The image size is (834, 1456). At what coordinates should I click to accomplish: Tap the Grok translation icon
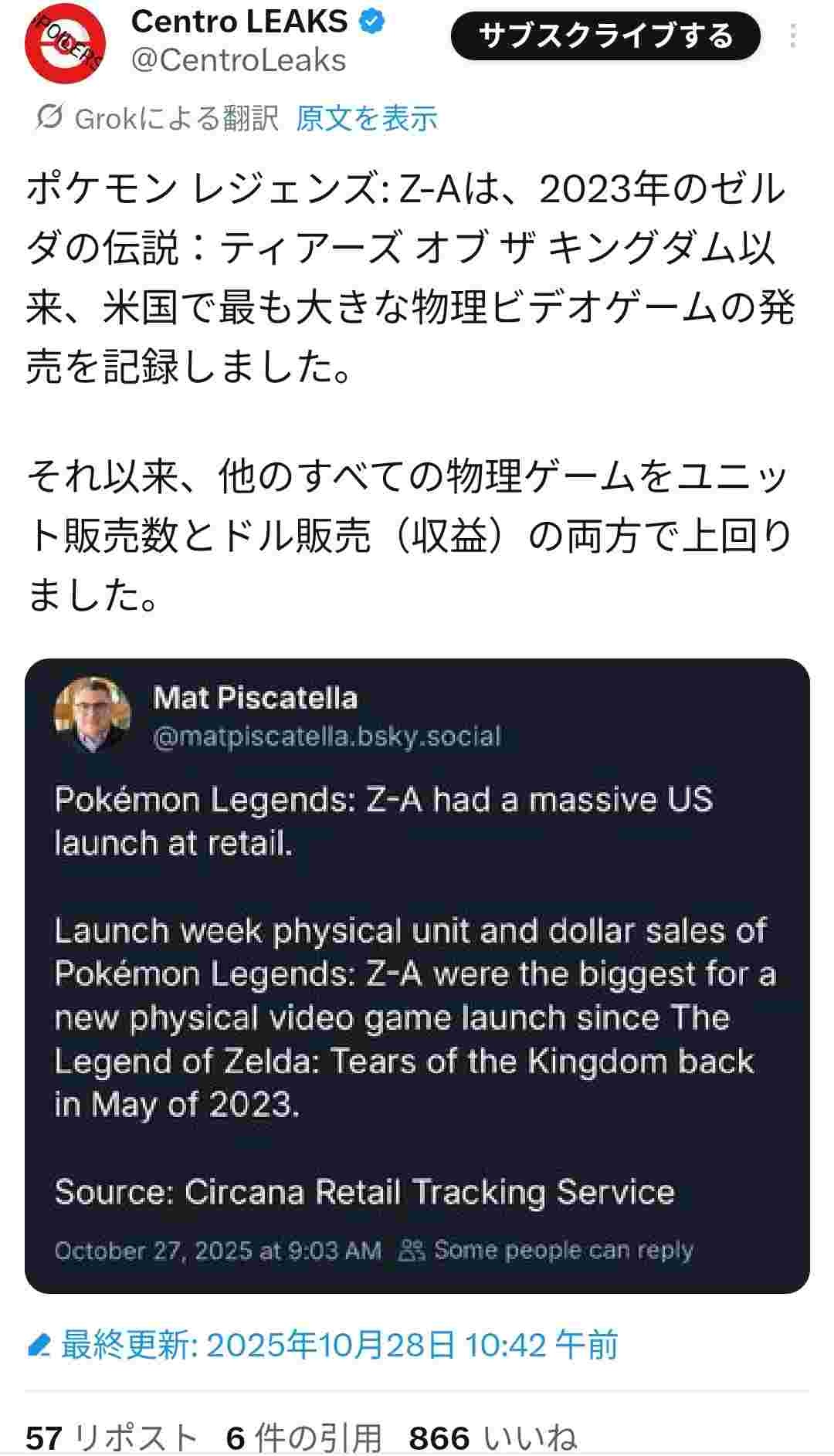(x=49, y=117)
